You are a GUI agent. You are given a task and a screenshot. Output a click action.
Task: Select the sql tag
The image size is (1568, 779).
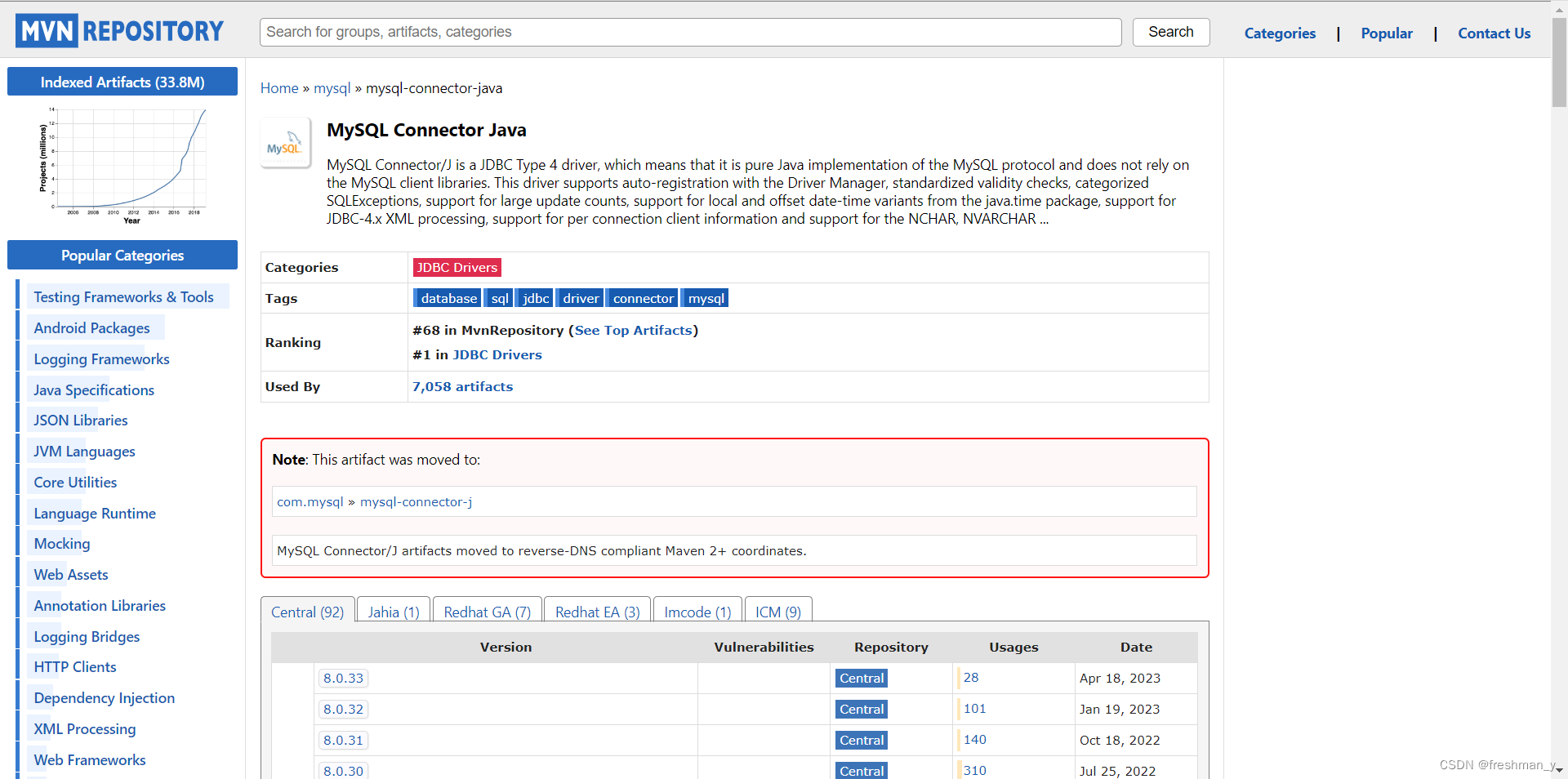tap(499, 298)
